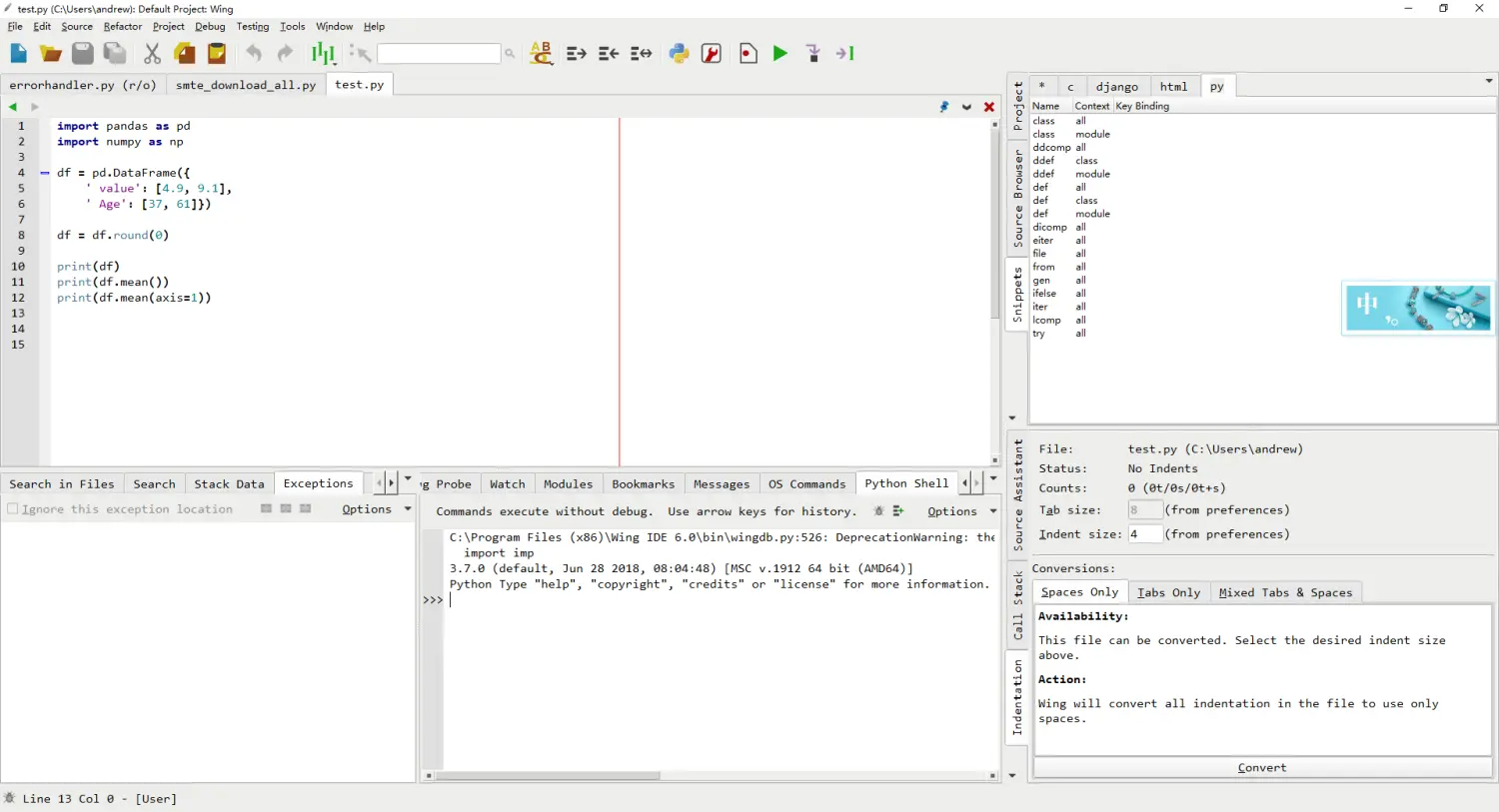The image size is (1499, 812).
Task: Click the editor close red X icon
Action: tap(989, 107)
